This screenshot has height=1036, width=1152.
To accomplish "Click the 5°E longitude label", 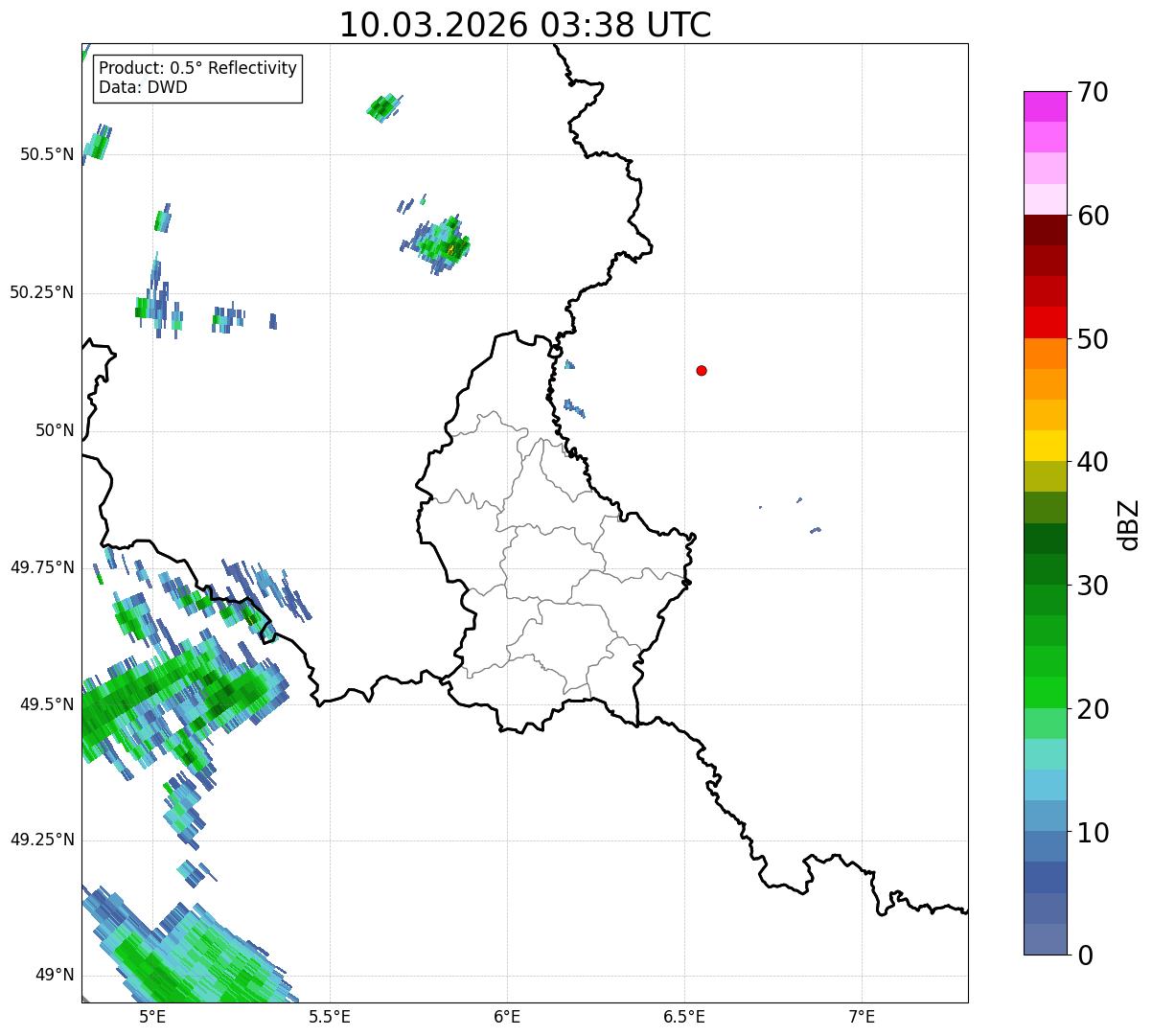I will click(x=152, y=1016).
